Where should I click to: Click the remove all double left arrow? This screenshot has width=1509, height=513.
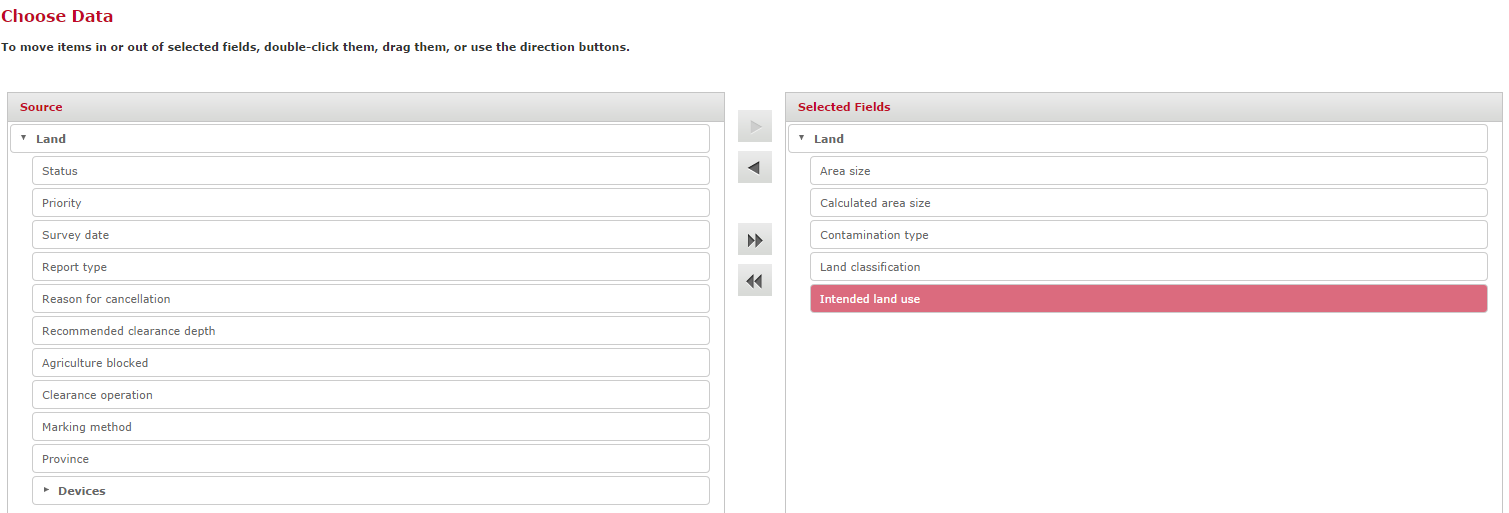(755, 281)
